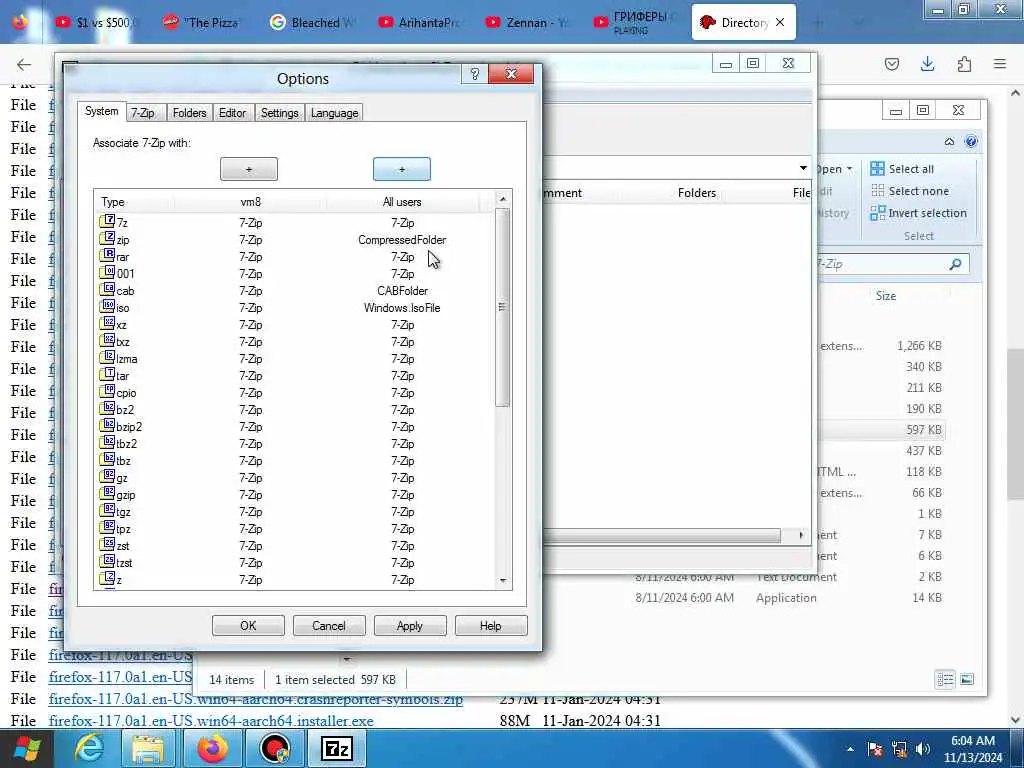Switch to the Folders tab
The height and width of the screenshot is (768, 1024).
coord(189,113)
